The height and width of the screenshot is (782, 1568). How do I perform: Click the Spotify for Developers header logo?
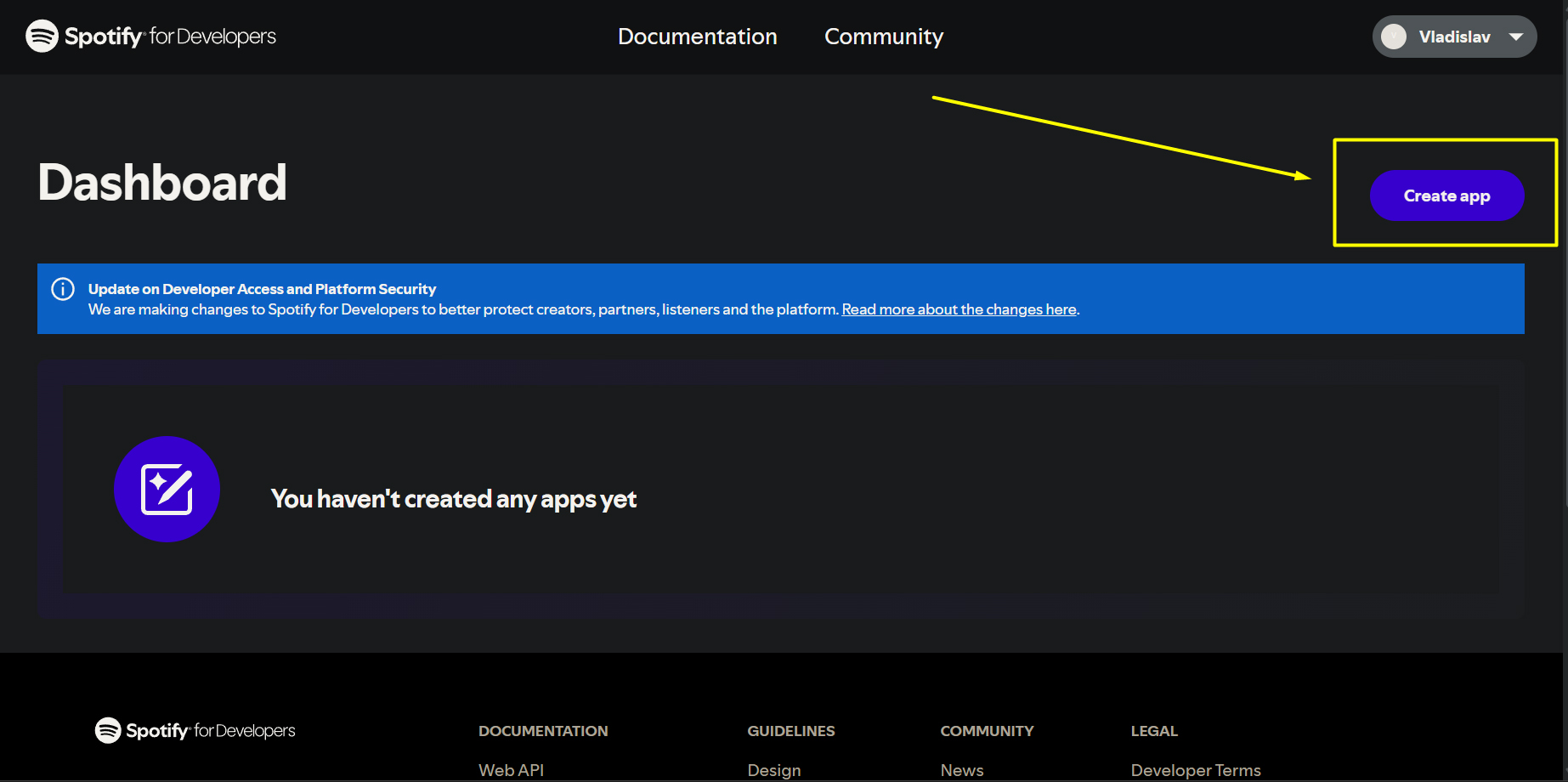[x=150, y=37]
